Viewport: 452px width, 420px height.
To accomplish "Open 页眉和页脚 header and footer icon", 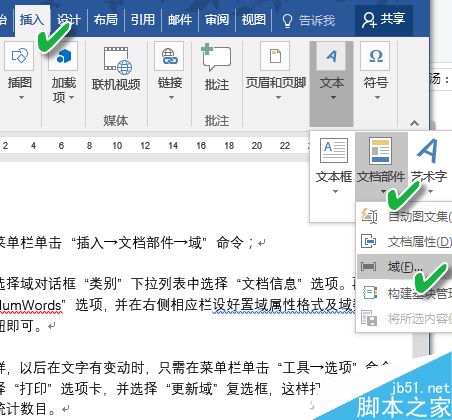I will click(275, 56).
